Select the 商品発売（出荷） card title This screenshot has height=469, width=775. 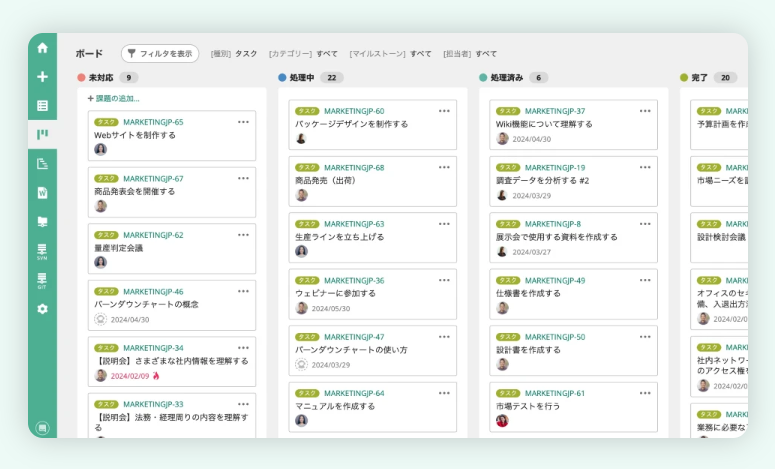326,180
